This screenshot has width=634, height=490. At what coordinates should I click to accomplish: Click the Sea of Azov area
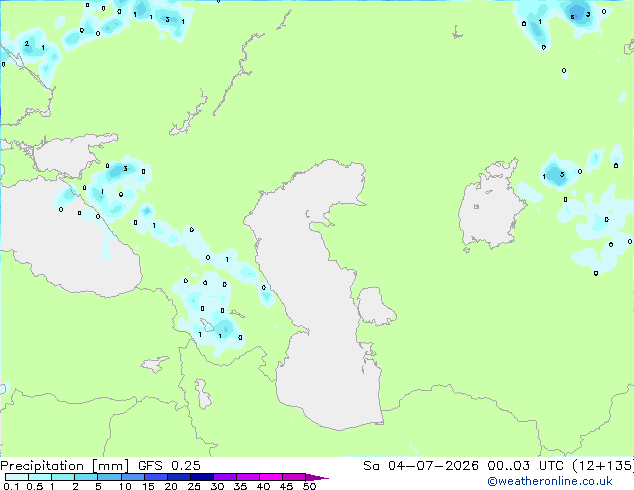click(x=69, y=156)
